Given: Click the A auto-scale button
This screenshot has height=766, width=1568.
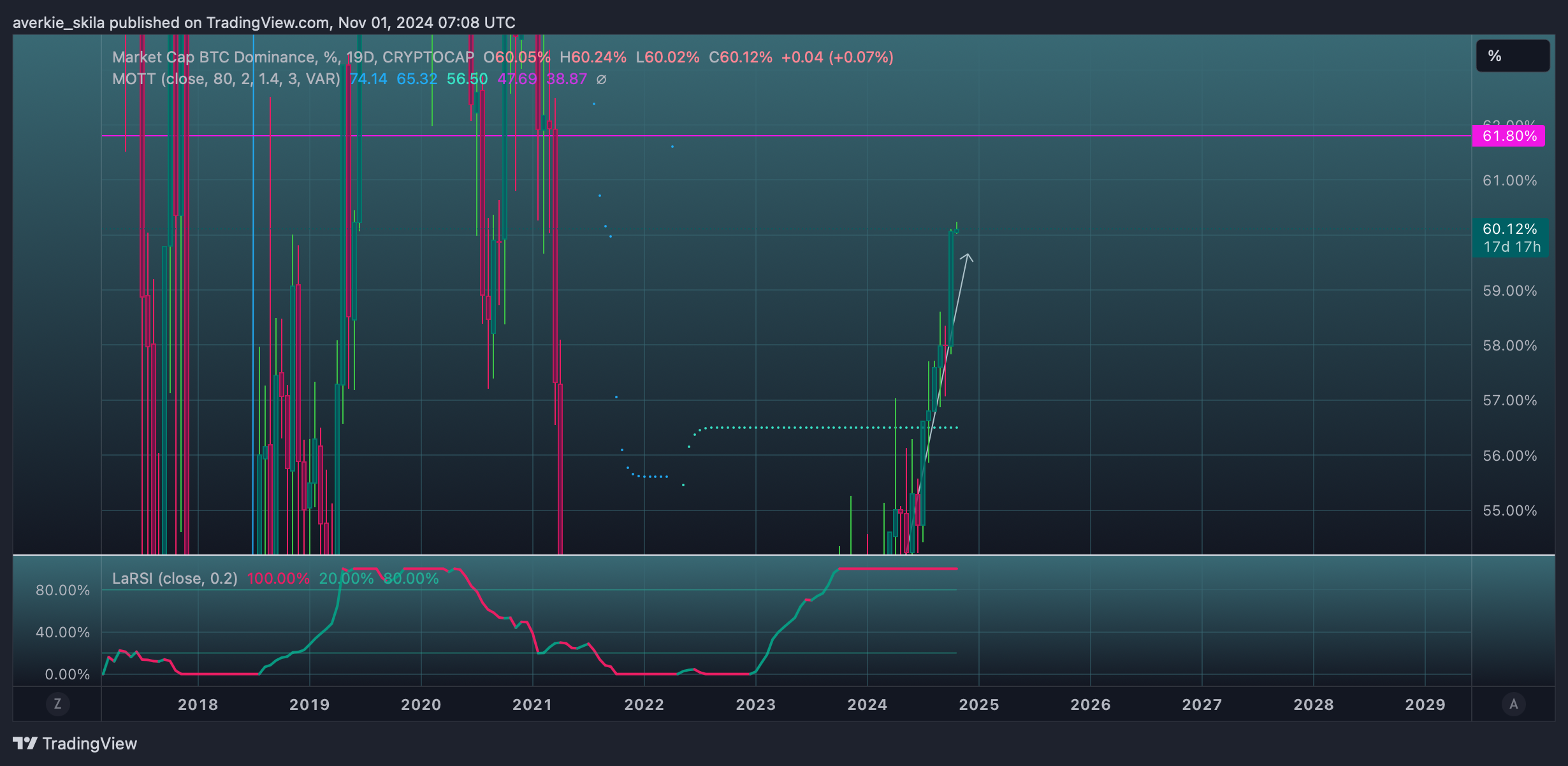Looking at the screenshot, I should (1514, 704).
